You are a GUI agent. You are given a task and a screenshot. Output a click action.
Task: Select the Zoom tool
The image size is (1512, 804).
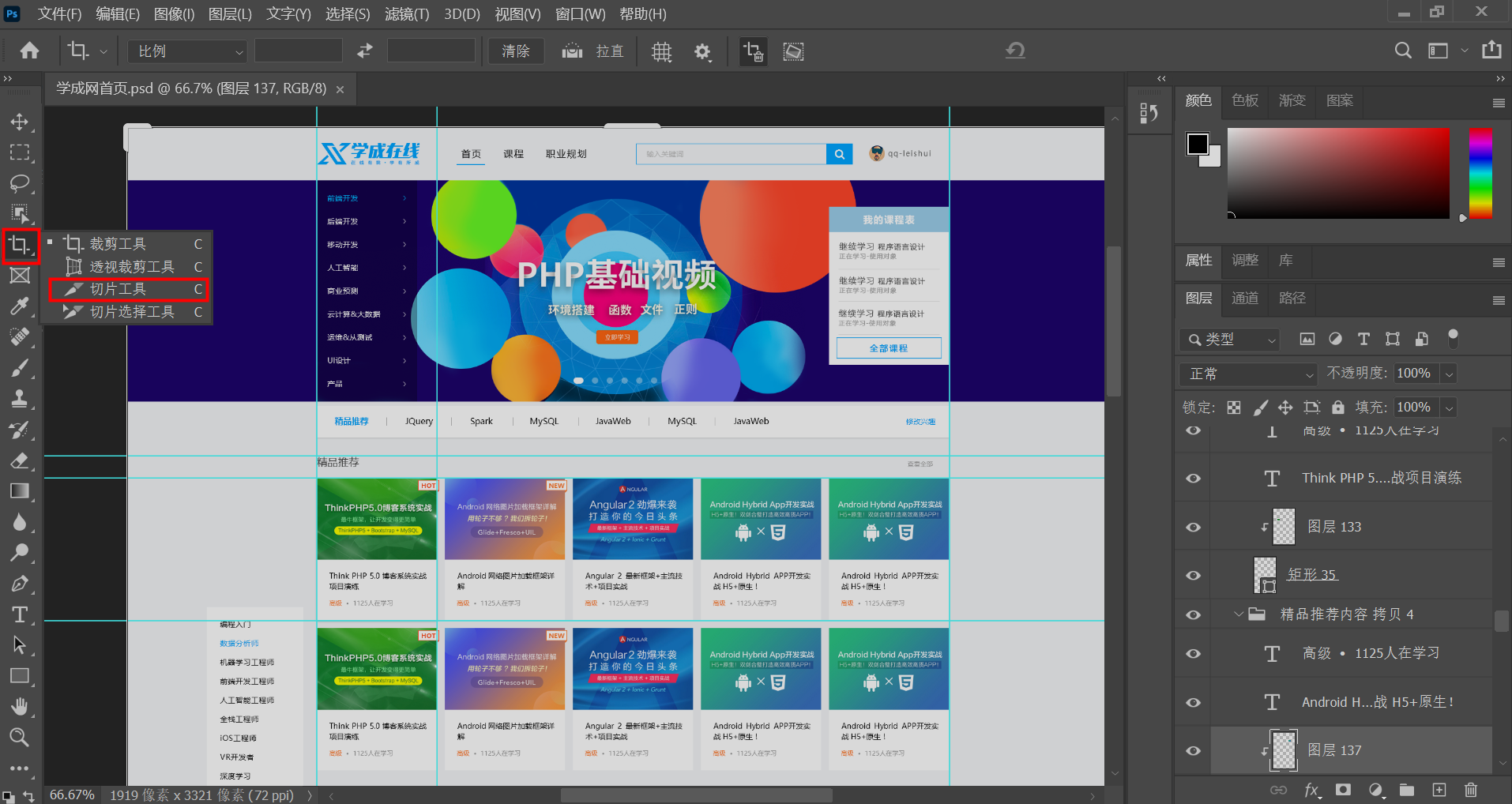pyautogui.click(x=20, y=738)
